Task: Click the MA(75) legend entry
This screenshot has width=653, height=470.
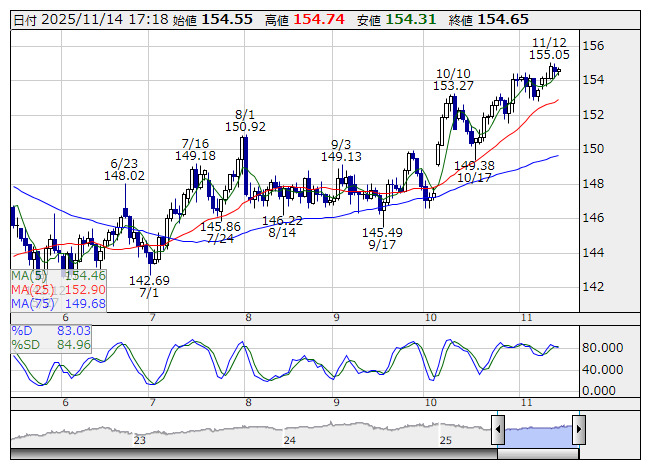Action: click(58, 303)
